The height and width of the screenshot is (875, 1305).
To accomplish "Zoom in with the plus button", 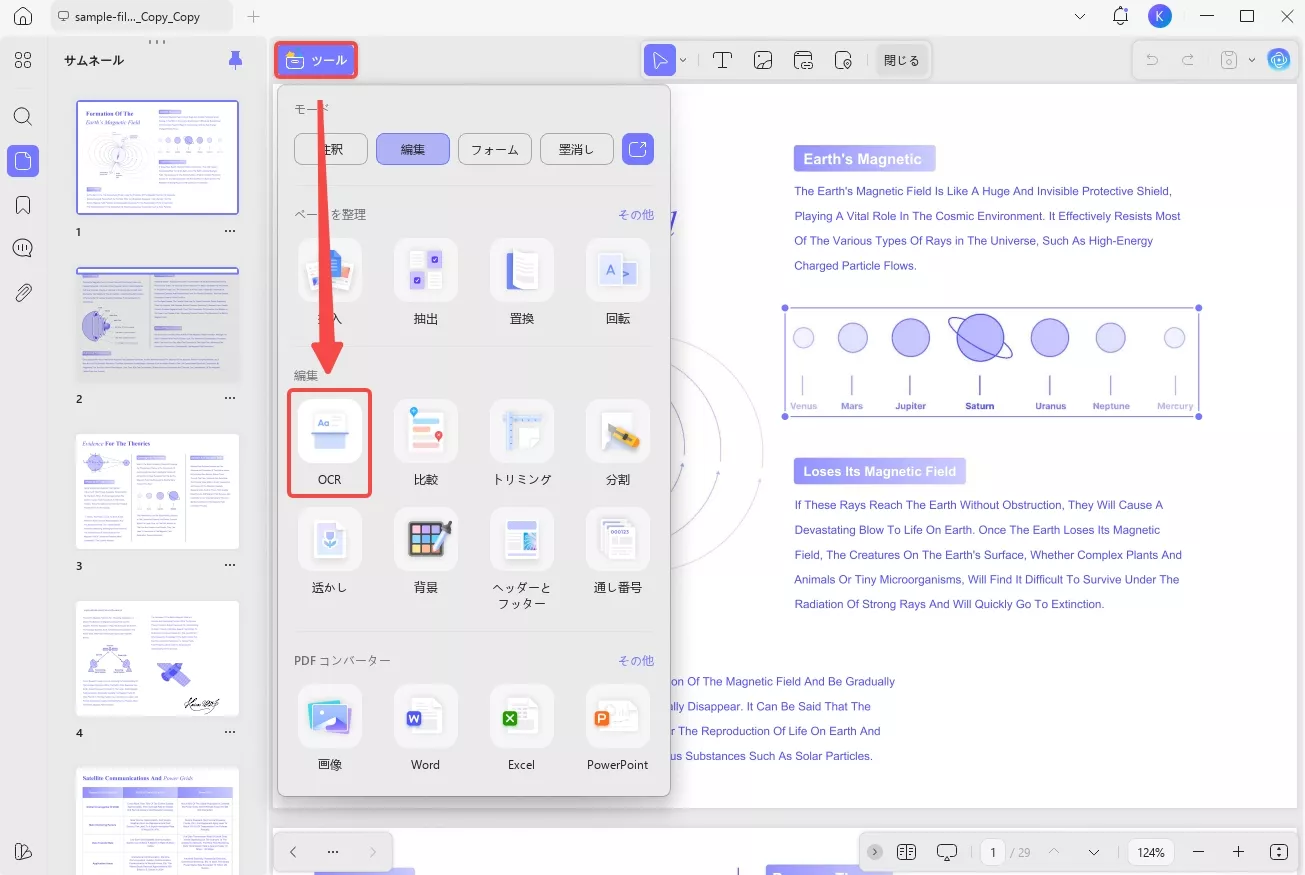I will click(x=1239, y=852).
